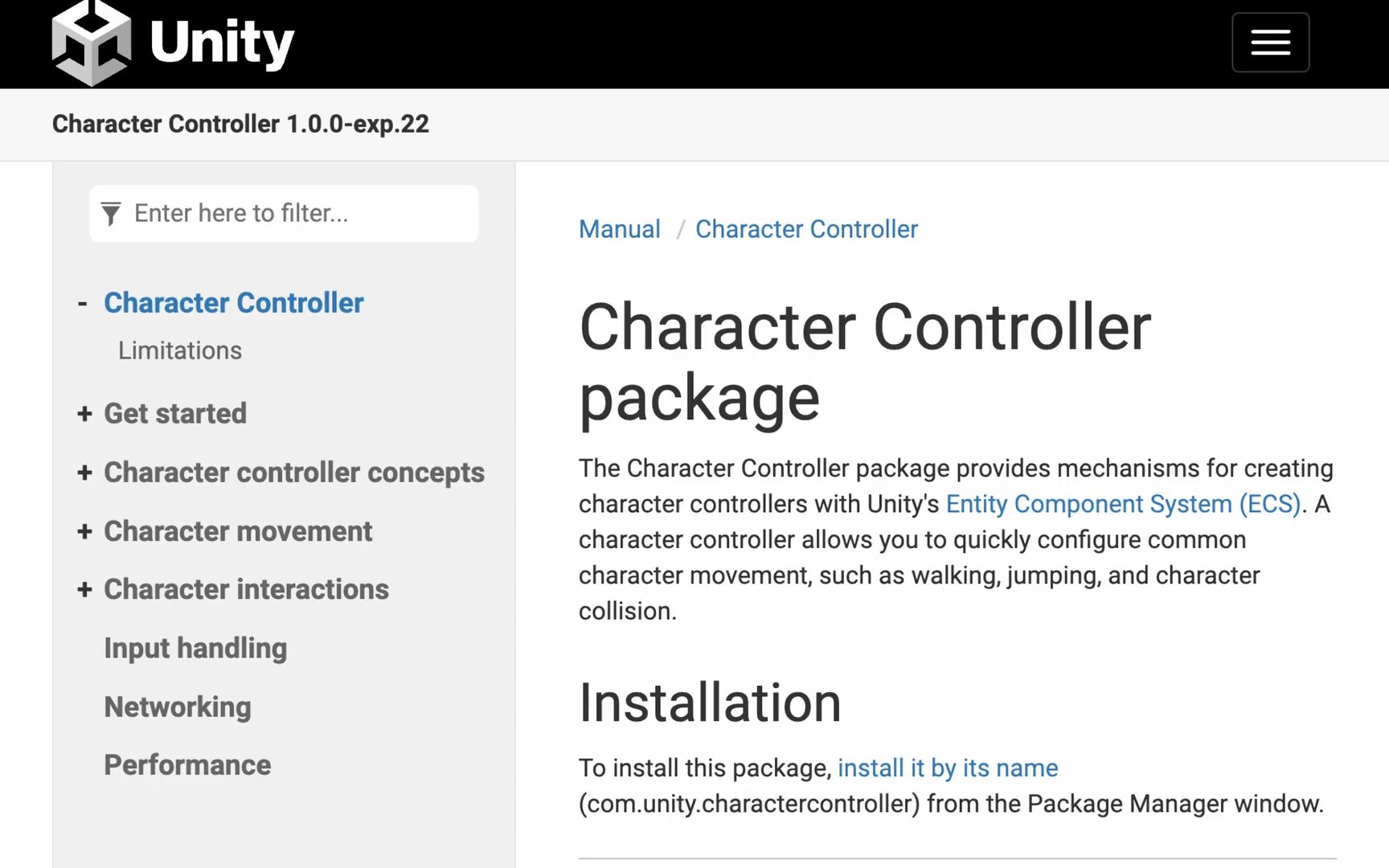The height and width of the screenshot is (868, 1389).
Task: Expand Character controller concepts node
Action: (x=84, y=473)
